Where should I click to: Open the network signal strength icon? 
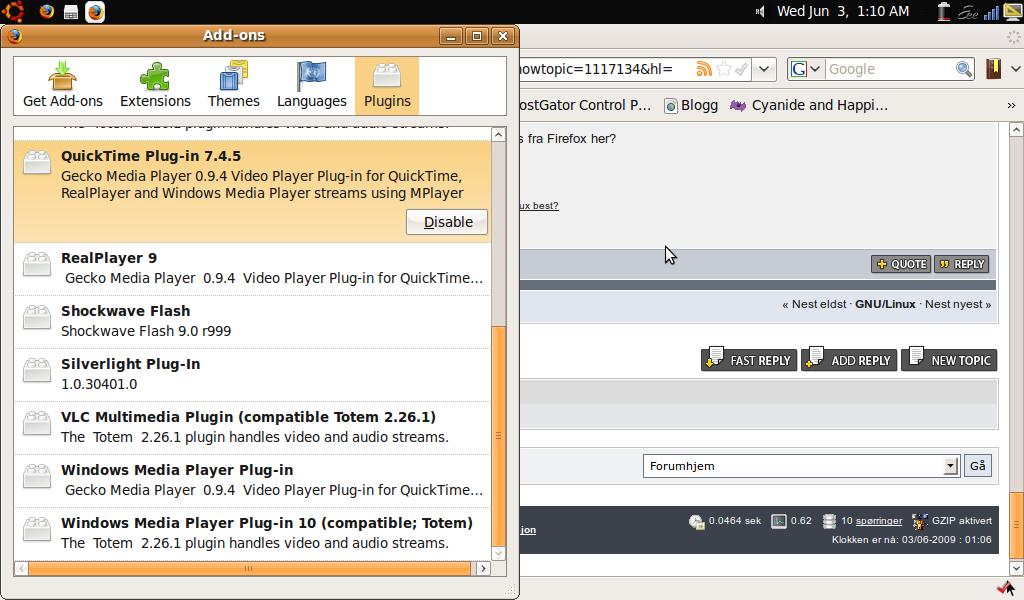tap(991, 12)
